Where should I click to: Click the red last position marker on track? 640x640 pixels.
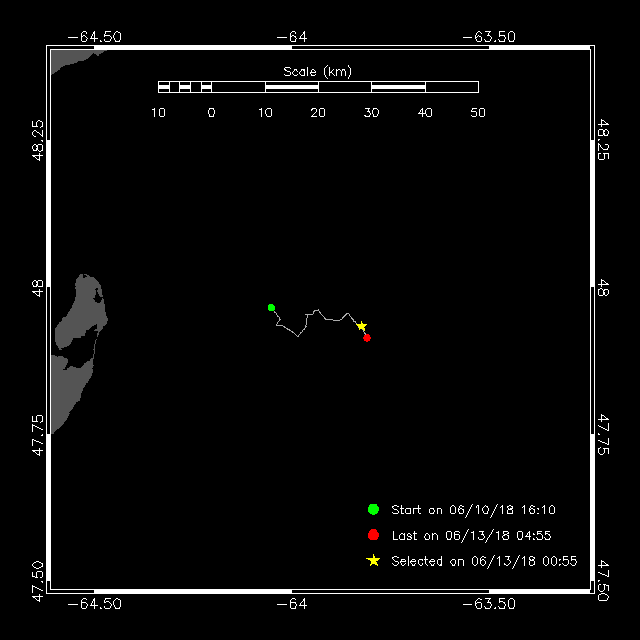[367, 338]
